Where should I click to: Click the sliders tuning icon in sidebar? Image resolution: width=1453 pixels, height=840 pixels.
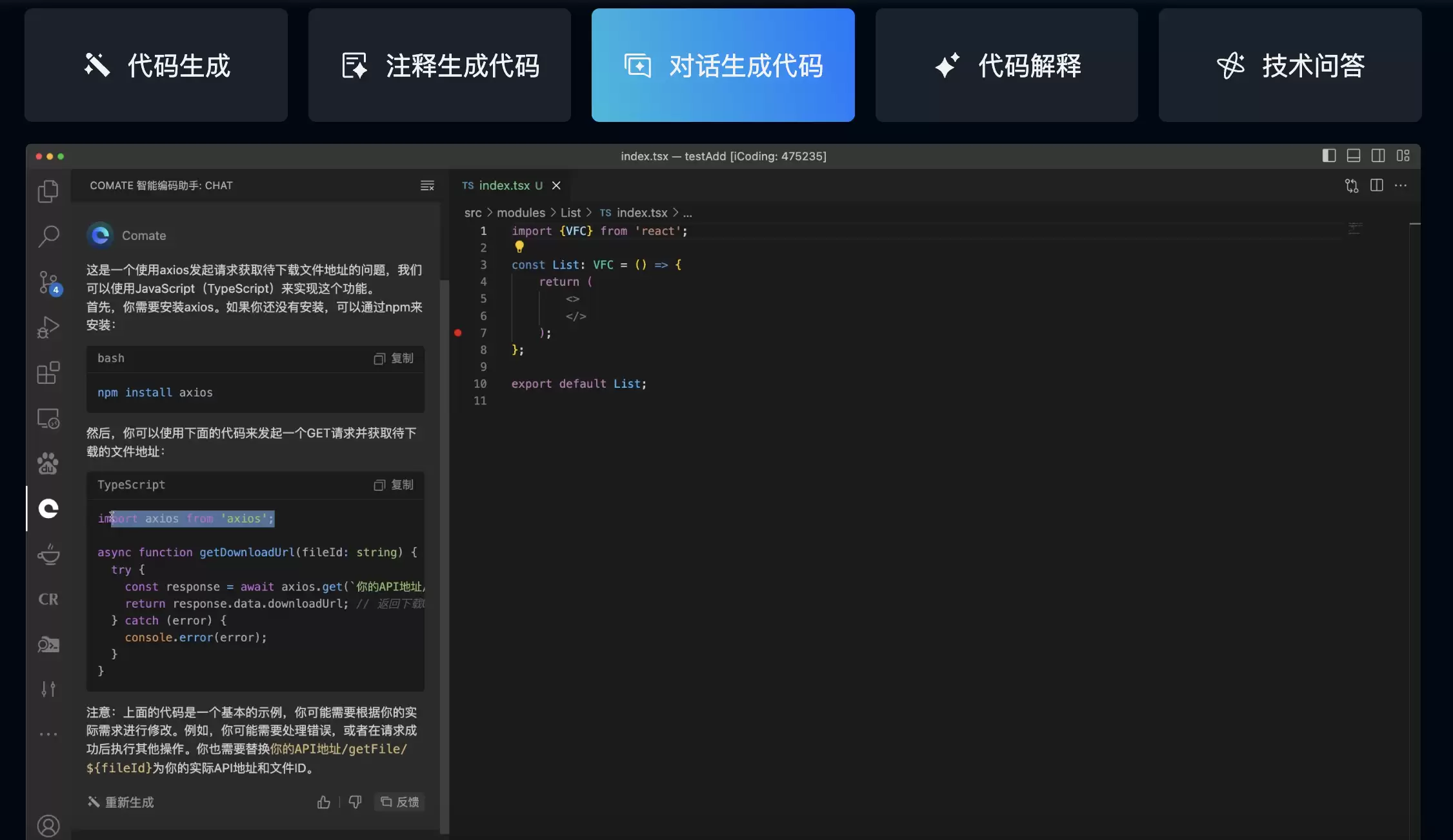(48, 689)
